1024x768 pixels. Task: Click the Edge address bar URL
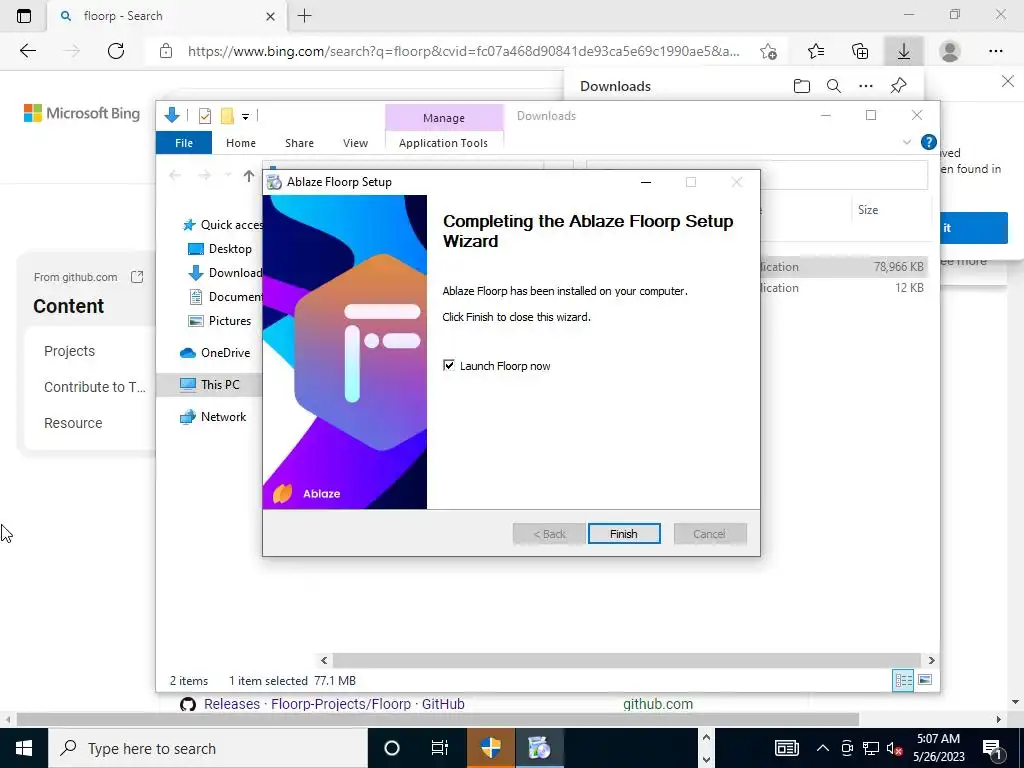[x=464, y=51]
